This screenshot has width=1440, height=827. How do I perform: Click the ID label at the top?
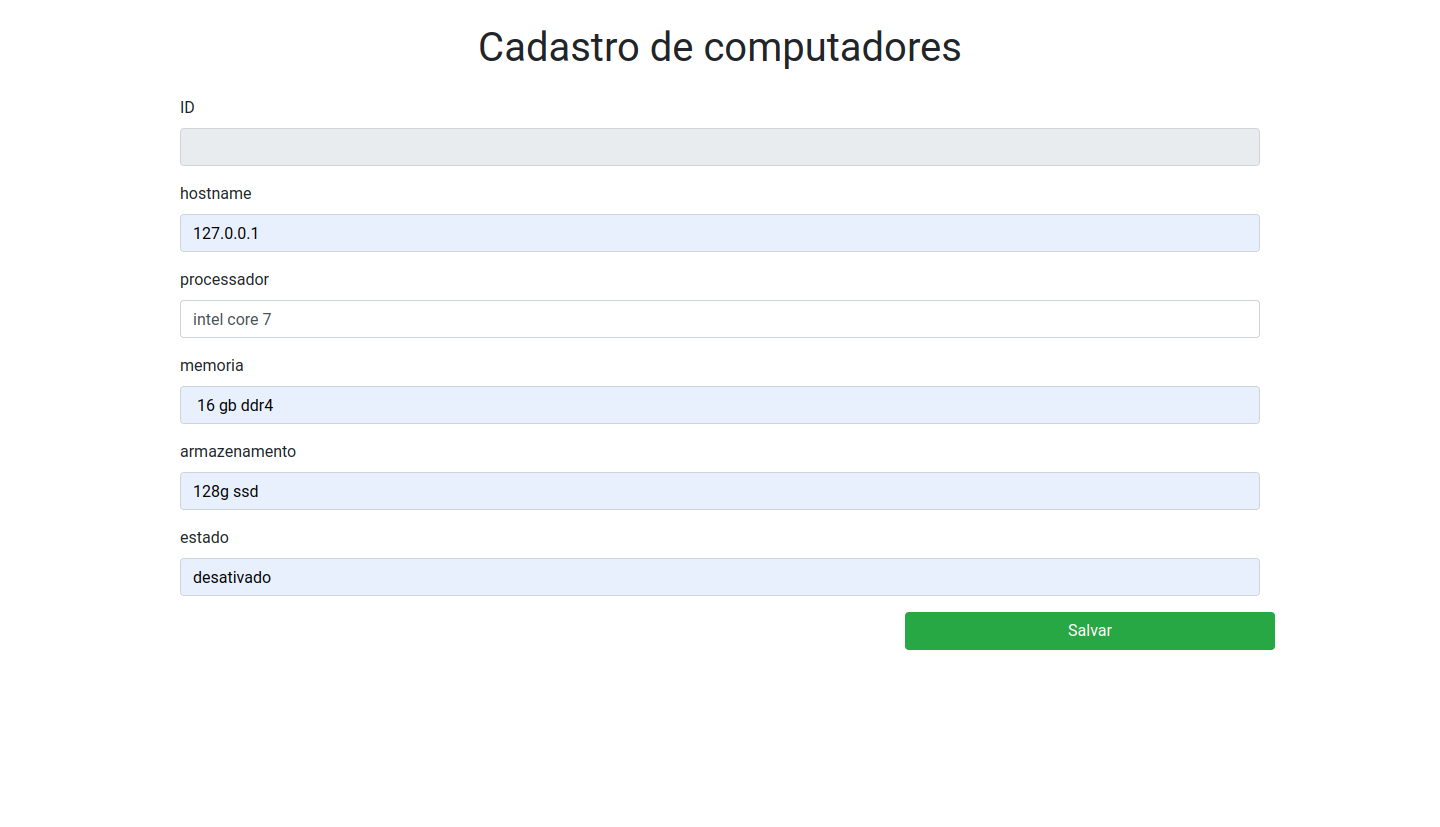pos(187,107)
